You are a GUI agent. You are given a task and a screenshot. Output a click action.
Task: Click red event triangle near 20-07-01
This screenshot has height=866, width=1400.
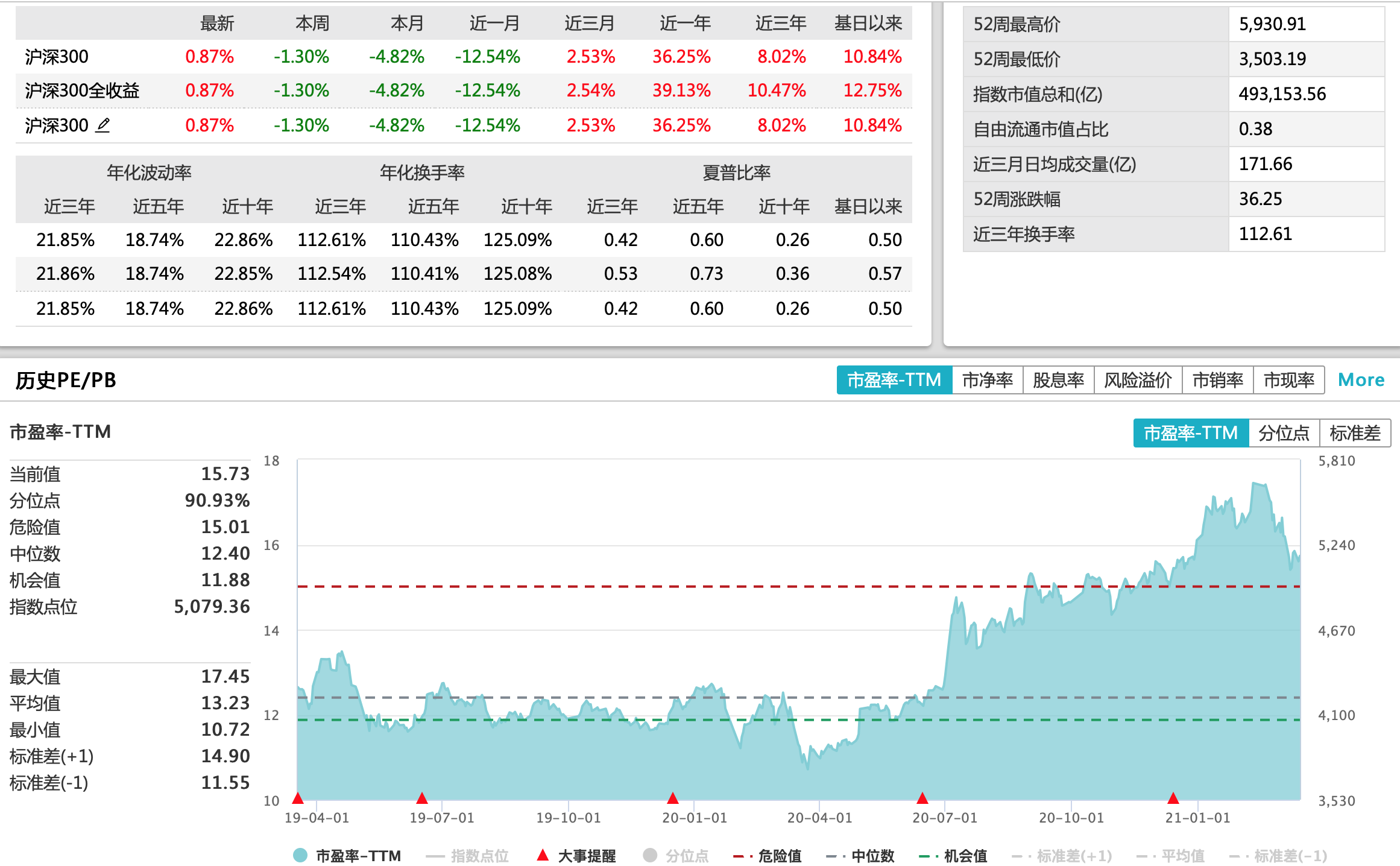click(922, 798)
